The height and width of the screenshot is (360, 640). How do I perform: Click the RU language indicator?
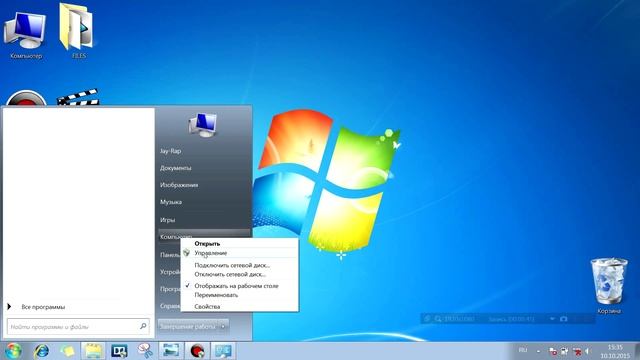523,350
